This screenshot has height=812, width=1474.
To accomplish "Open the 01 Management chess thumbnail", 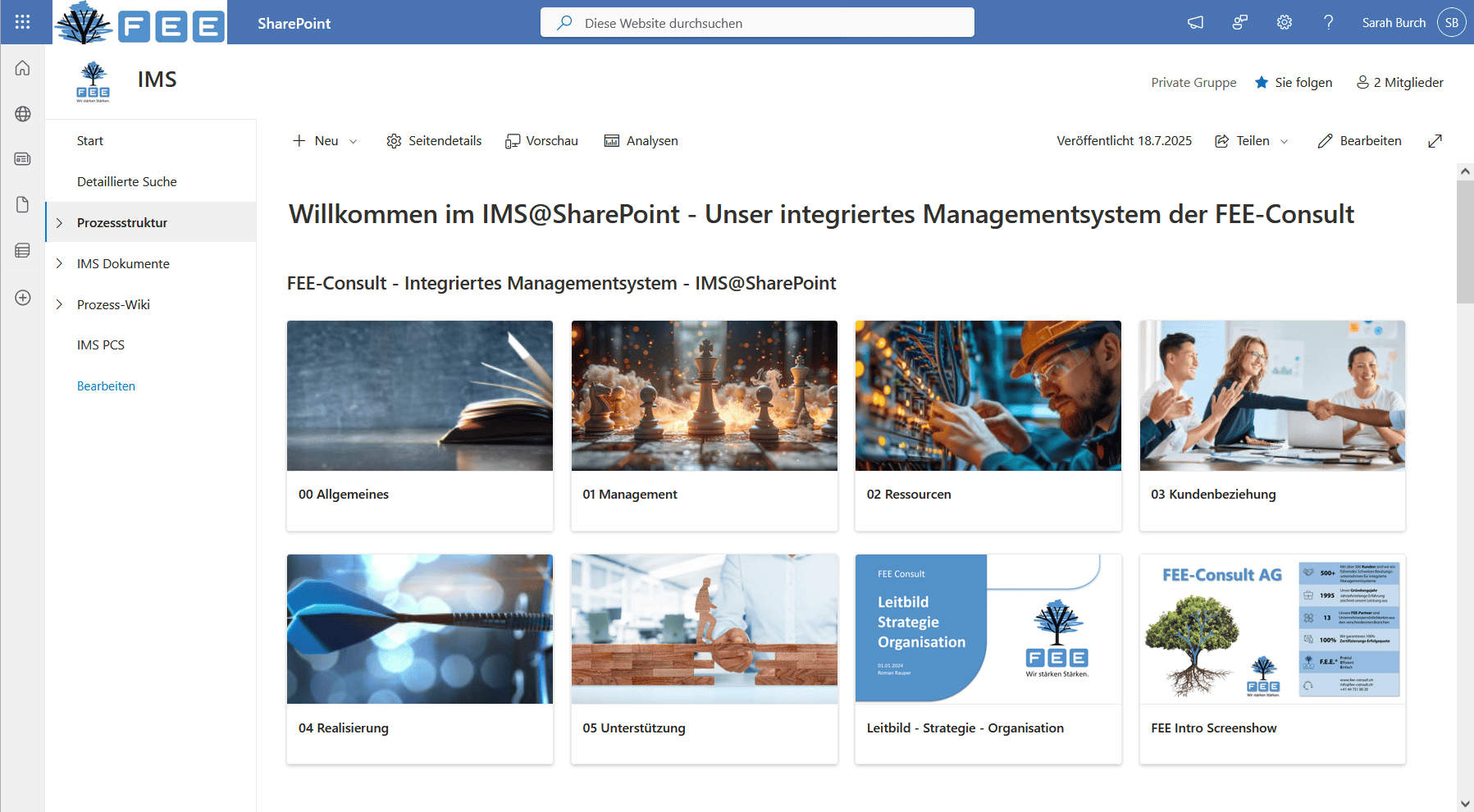I will (704, 395).
